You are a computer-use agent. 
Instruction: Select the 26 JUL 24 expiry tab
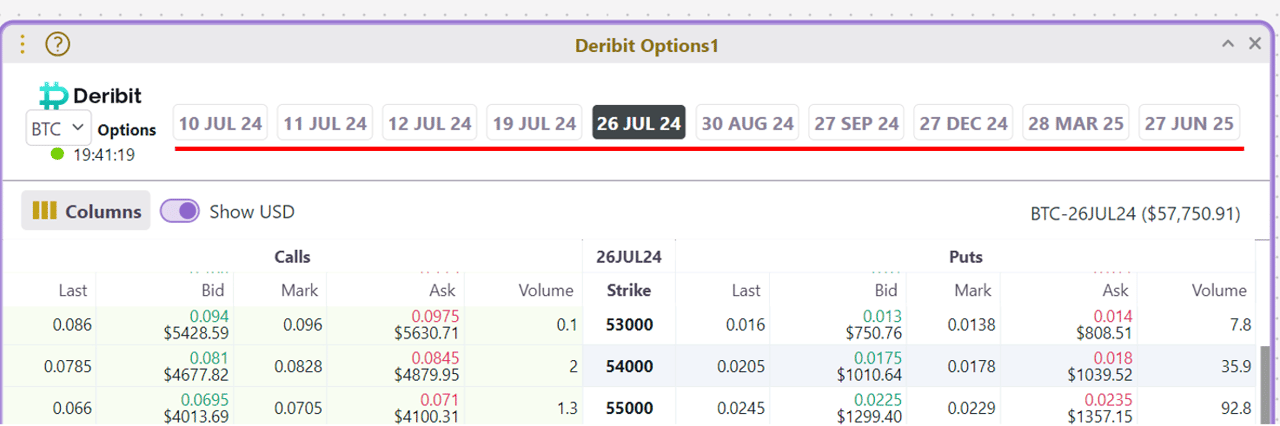coord(639,123)
